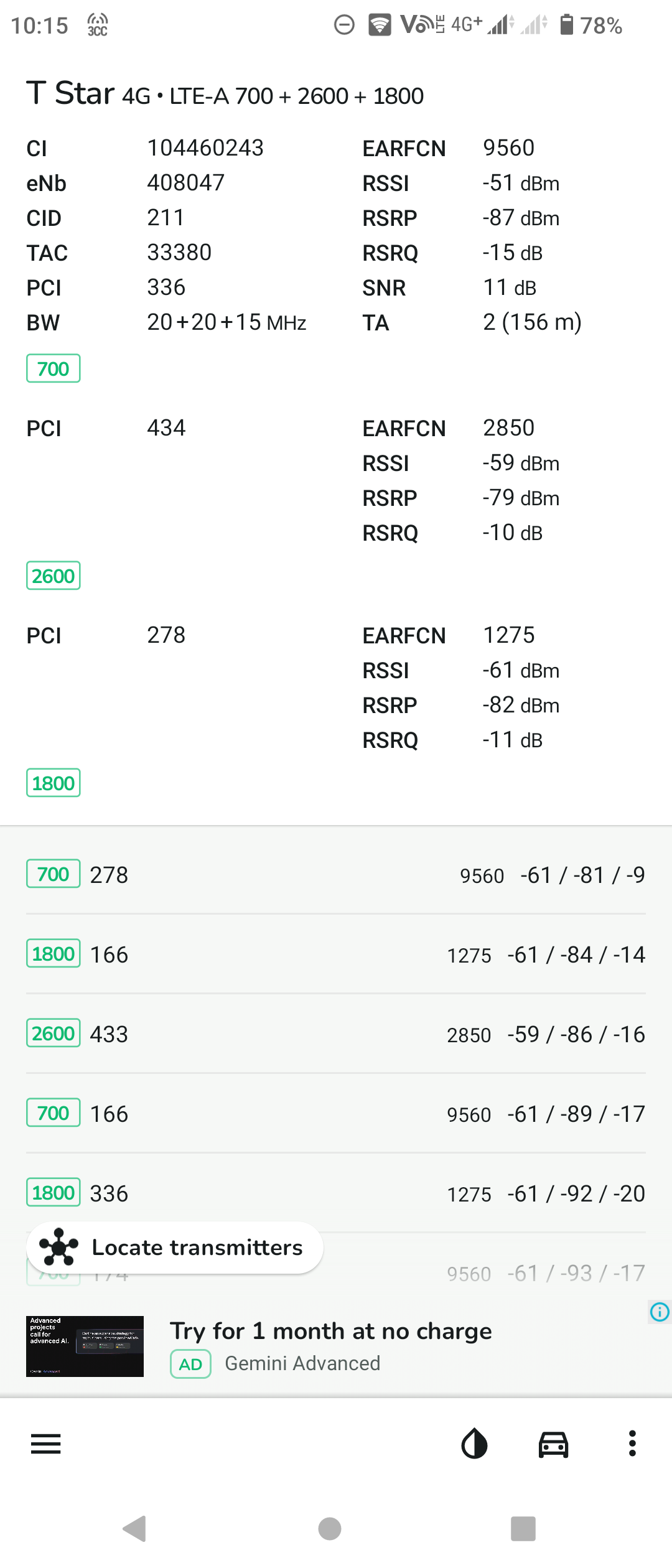672x1568 pixels.
Task: Open the three-dot overflow menu
Action: [x=632, y=1444]
